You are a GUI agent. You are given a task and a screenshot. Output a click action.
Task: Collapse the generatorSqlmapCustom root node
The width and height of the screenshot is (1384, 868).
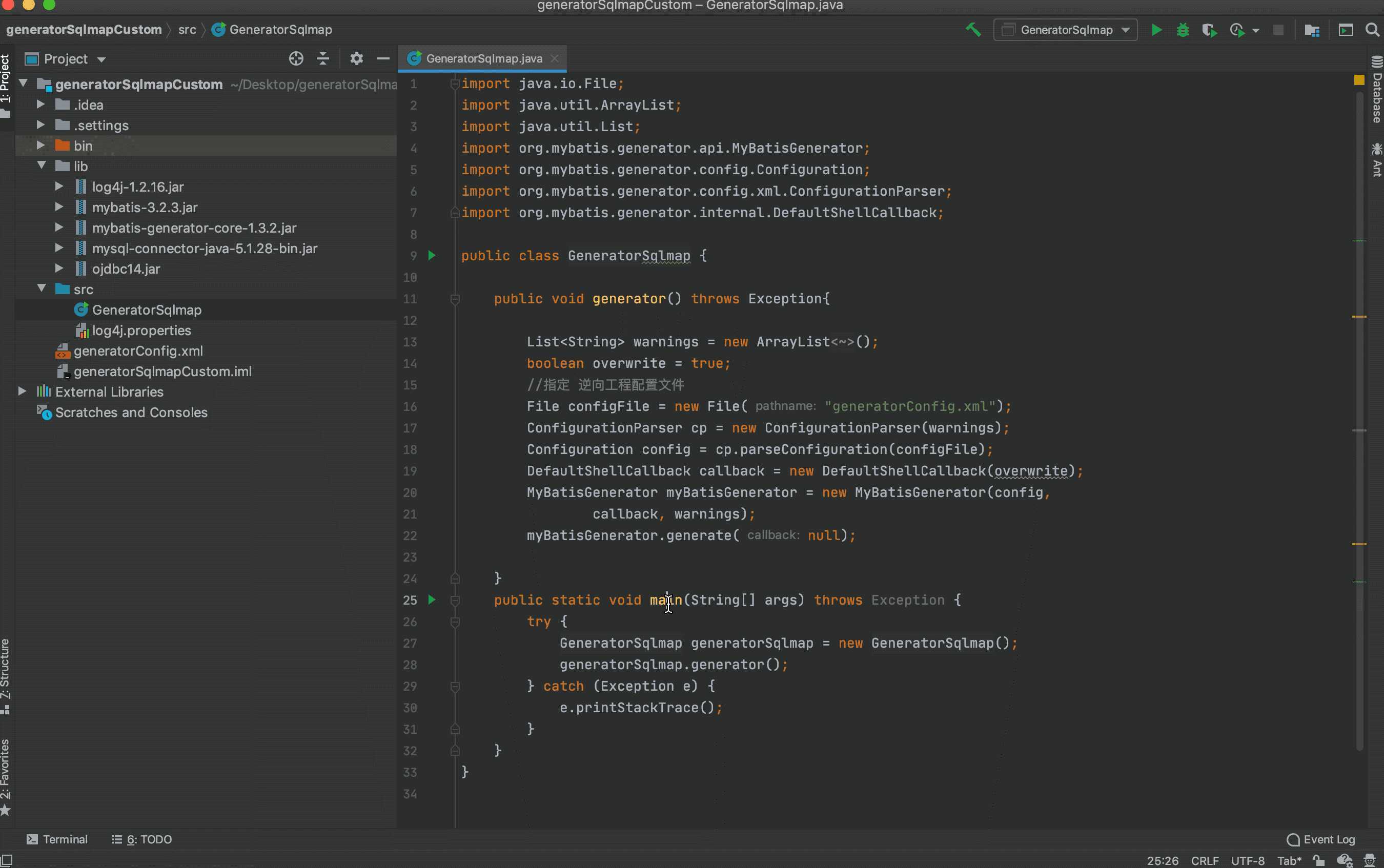point(24,84)
